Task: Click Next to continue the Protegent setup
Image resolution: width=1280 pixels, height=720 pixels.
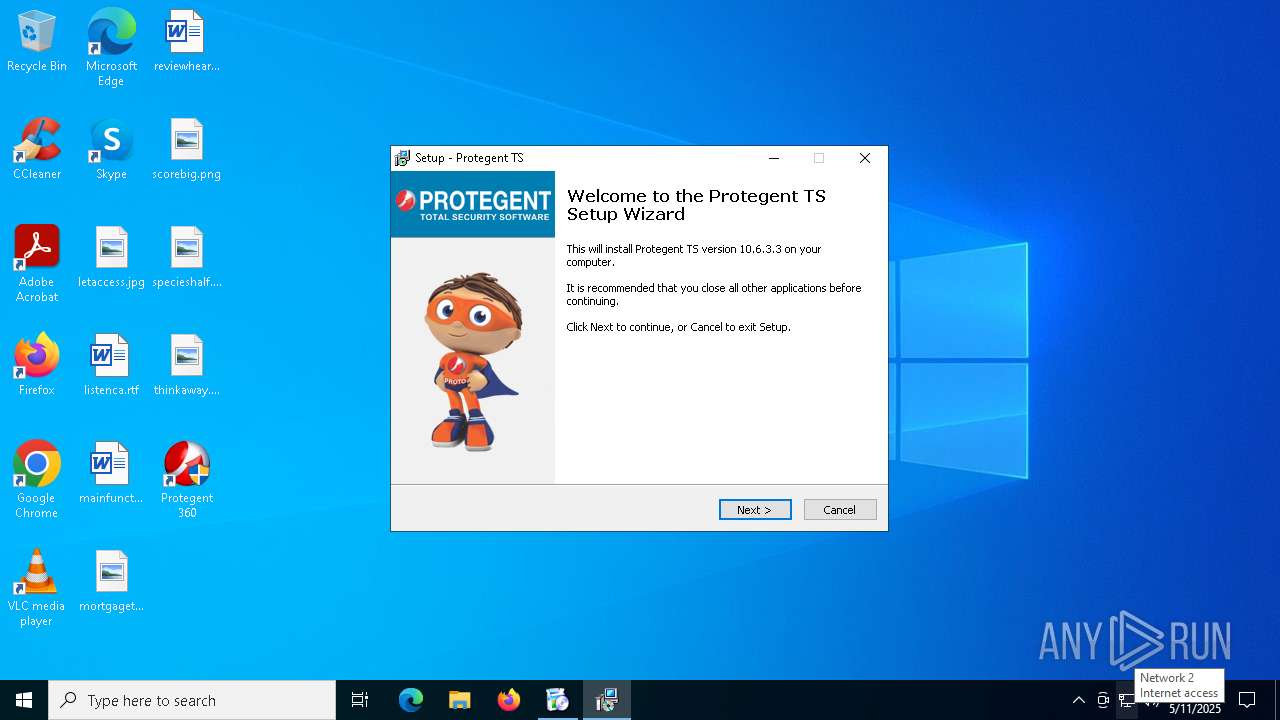Action: click(755, 510)
